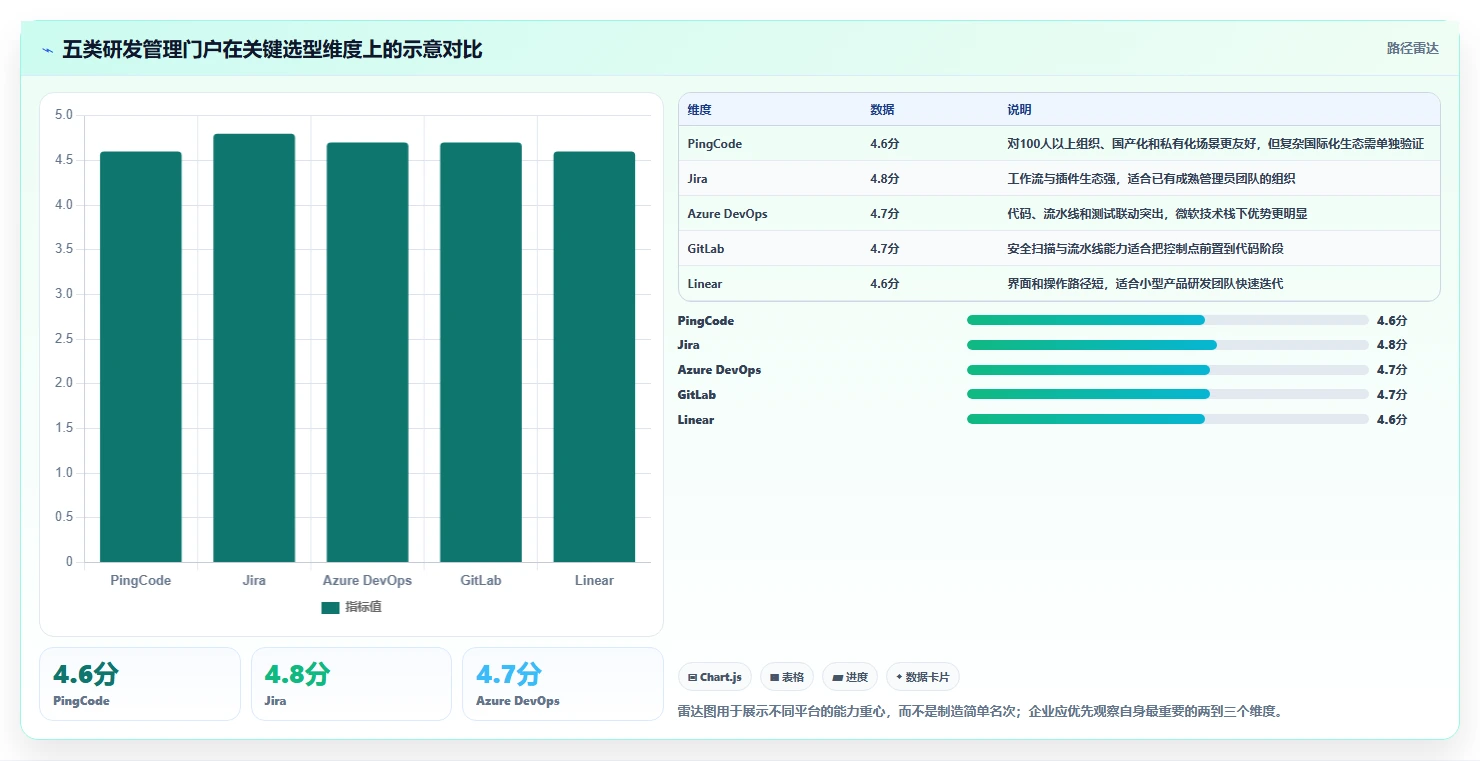Click the description 工作流与插件生态强
Image resolution: width=1480 pixels, height=761 pixels.
[1151, 179]
